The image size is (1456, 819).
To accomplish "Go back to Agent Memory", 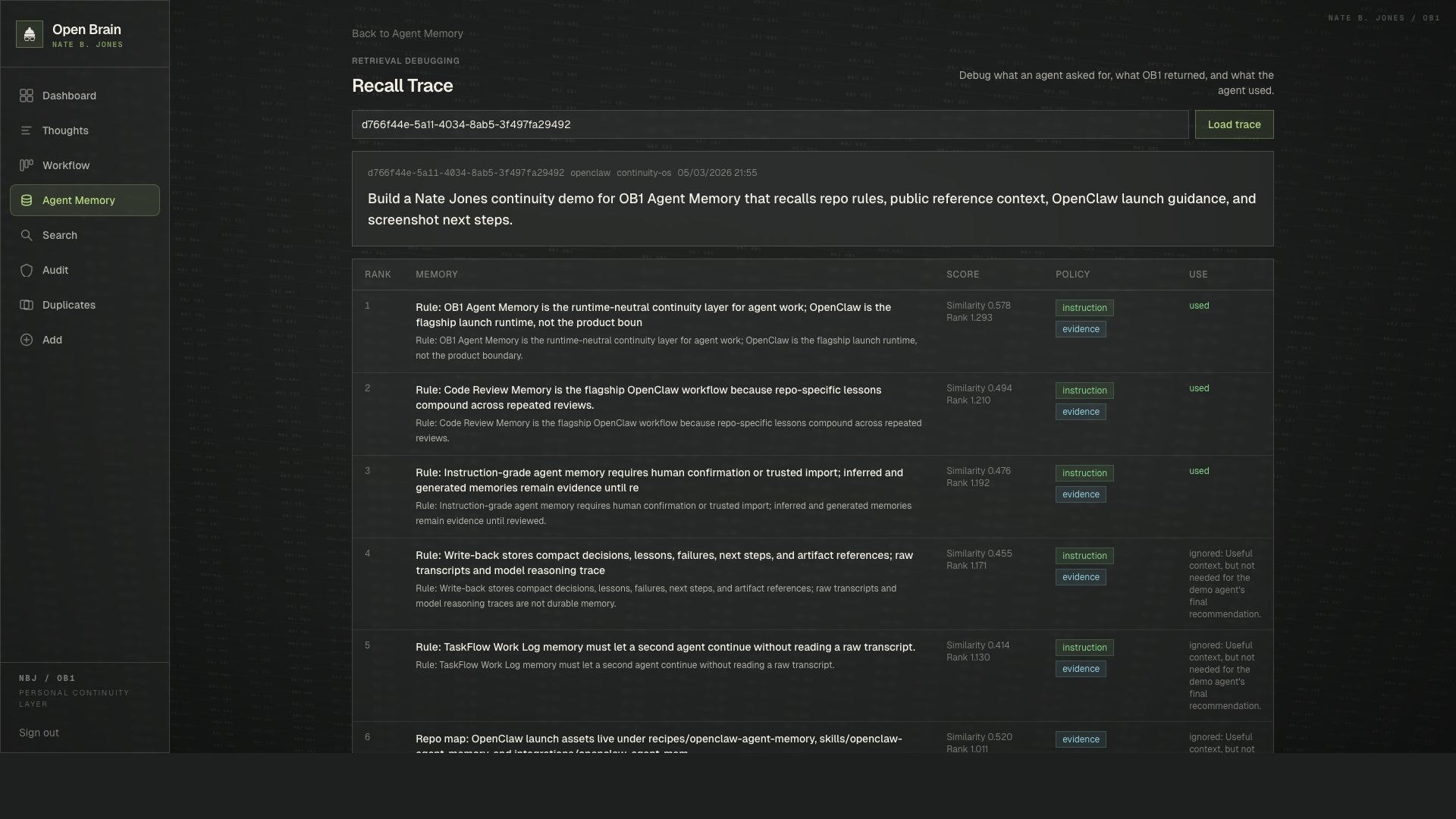I will [407, 33].
